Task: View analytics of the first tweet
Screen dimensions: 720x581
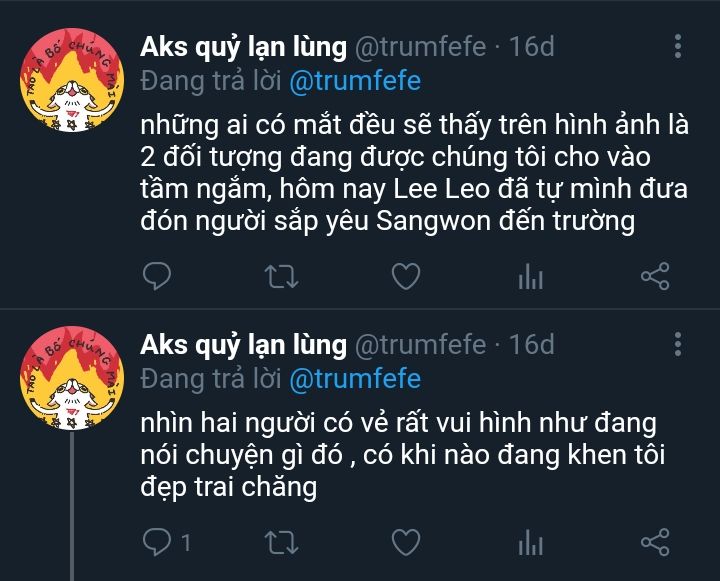Action: (x=530, y=276)
